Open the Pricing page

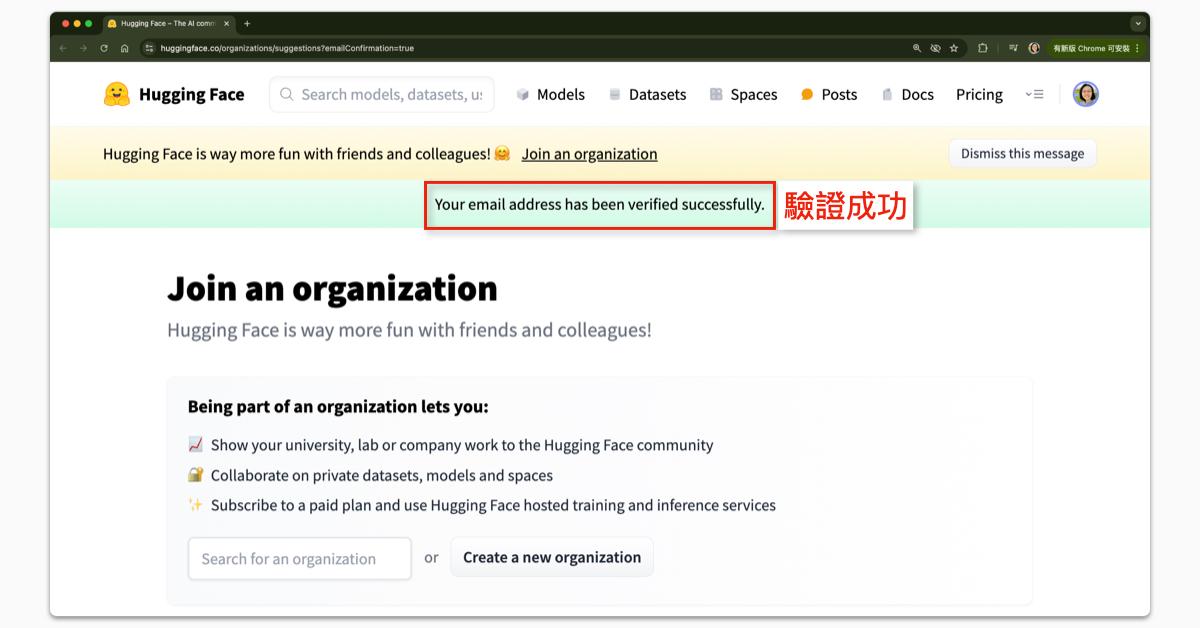979,94
